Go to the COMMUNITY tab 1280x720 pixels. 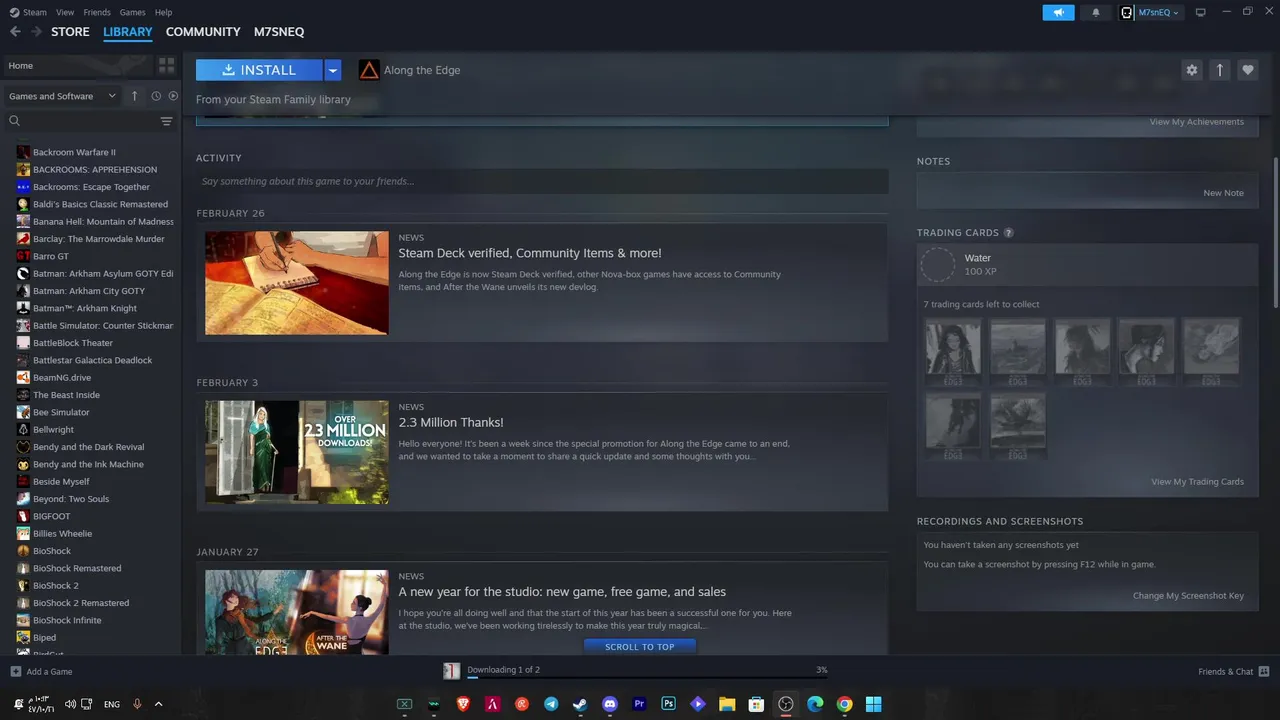click(203, 32)
